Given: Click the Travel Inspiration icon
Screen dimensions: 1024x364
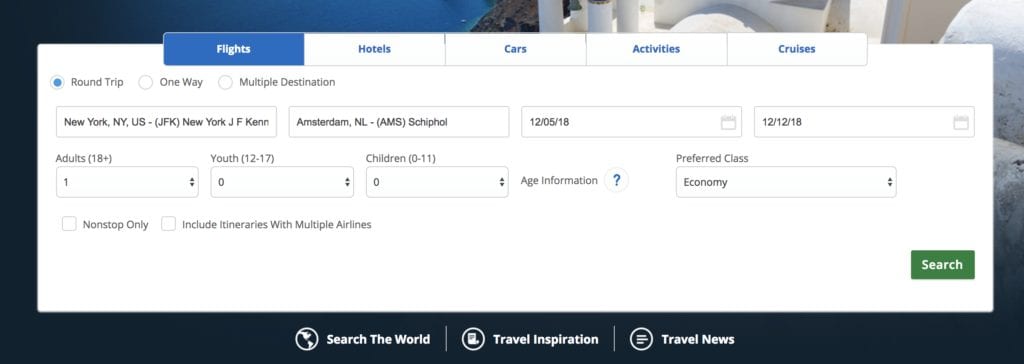Looking at the screenshot, I should tap(473, 339).
